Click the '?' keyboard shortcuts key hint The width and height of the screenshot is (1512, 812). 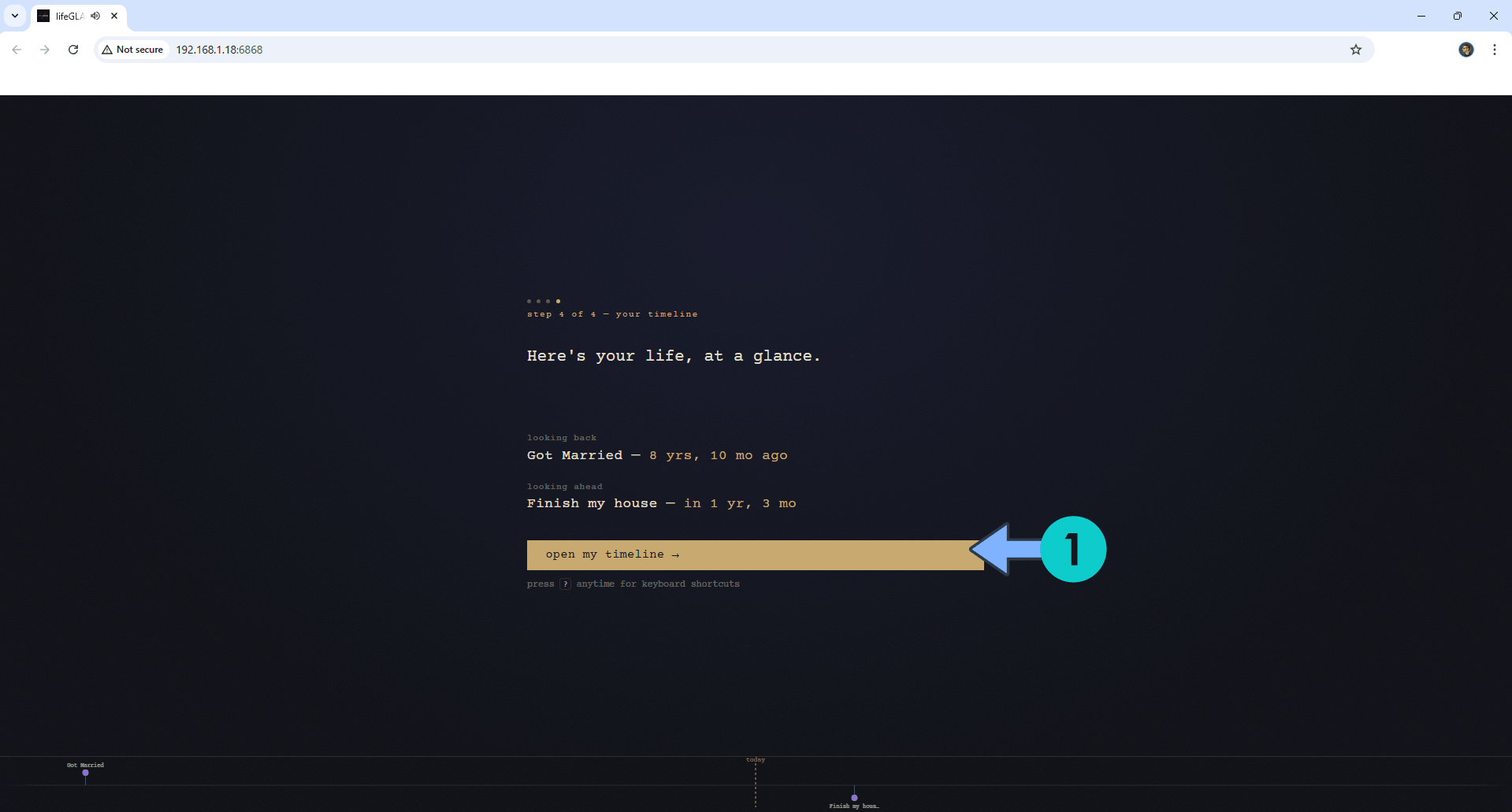pyautogui.click(x=565, y=584)
